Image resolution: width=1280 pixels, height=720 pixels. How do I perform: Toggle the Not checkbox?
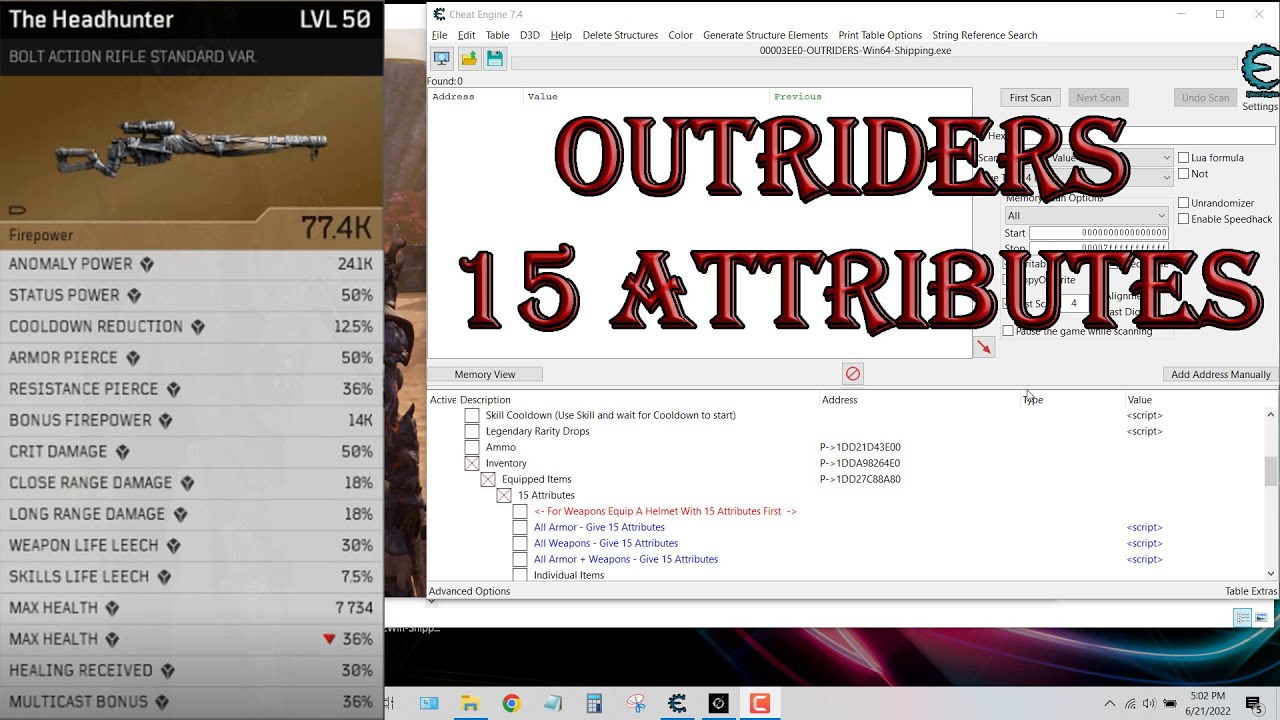pos(1184,174)
